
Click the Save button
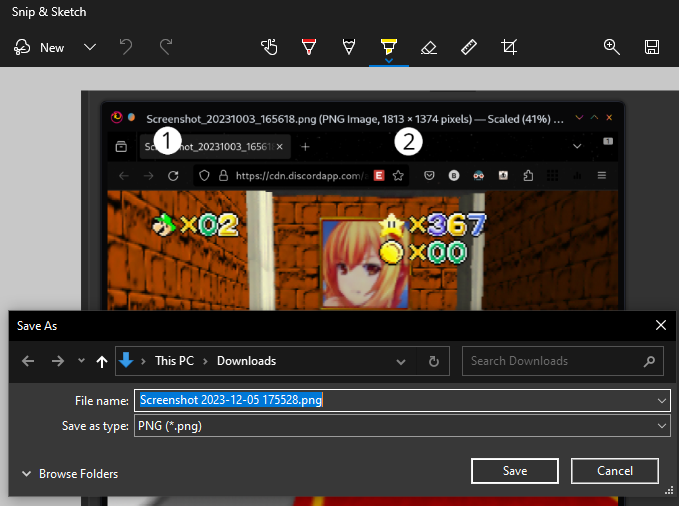pyautogui.click(x=515, y=471)
